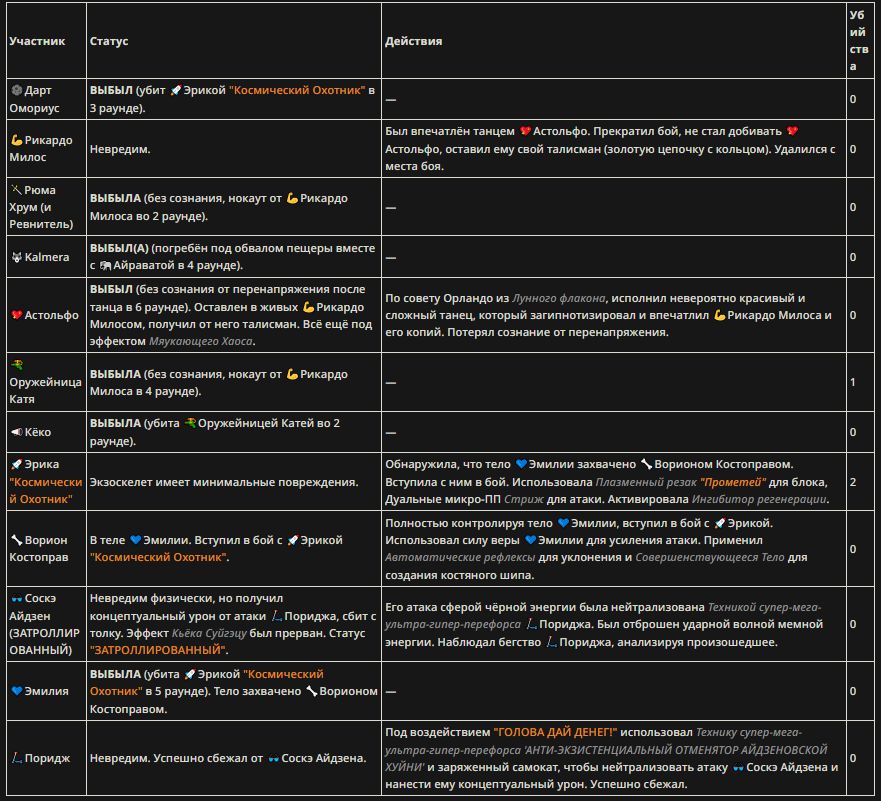Click kill count 0 in Поридж row
Screen dimensions: 881x801
pos(853,758)
